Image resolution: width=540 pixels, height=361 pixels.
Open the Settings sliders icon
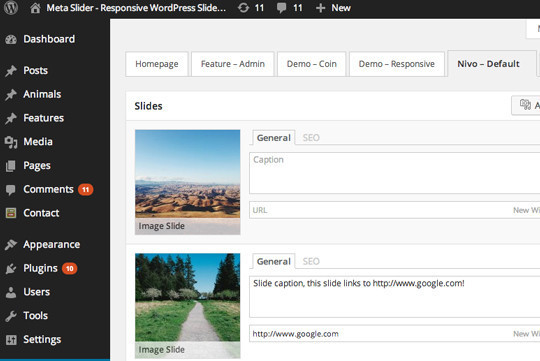[11, 340]
